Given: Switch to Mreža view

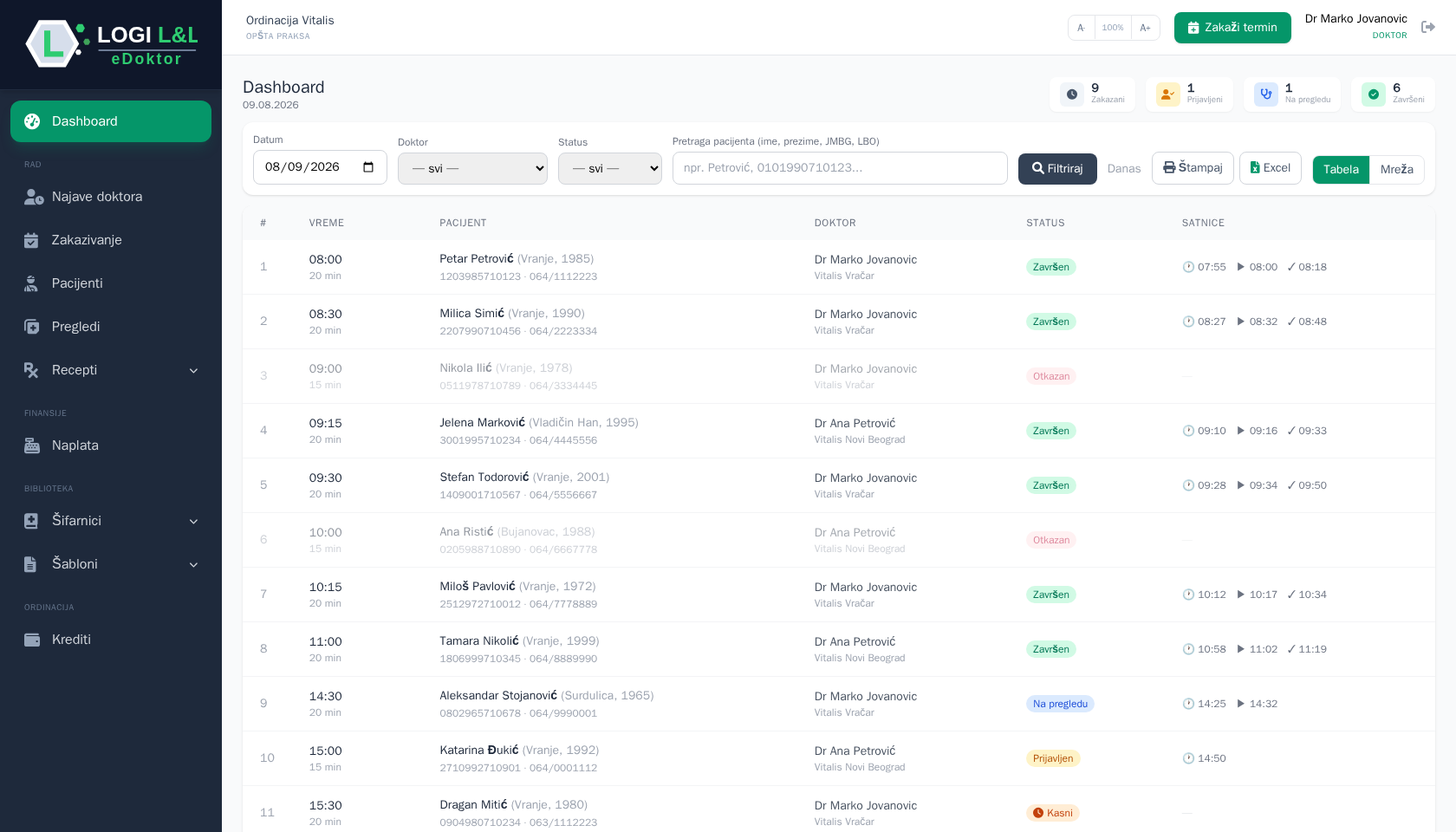Looking at the screenshot, I should 1397,170.
